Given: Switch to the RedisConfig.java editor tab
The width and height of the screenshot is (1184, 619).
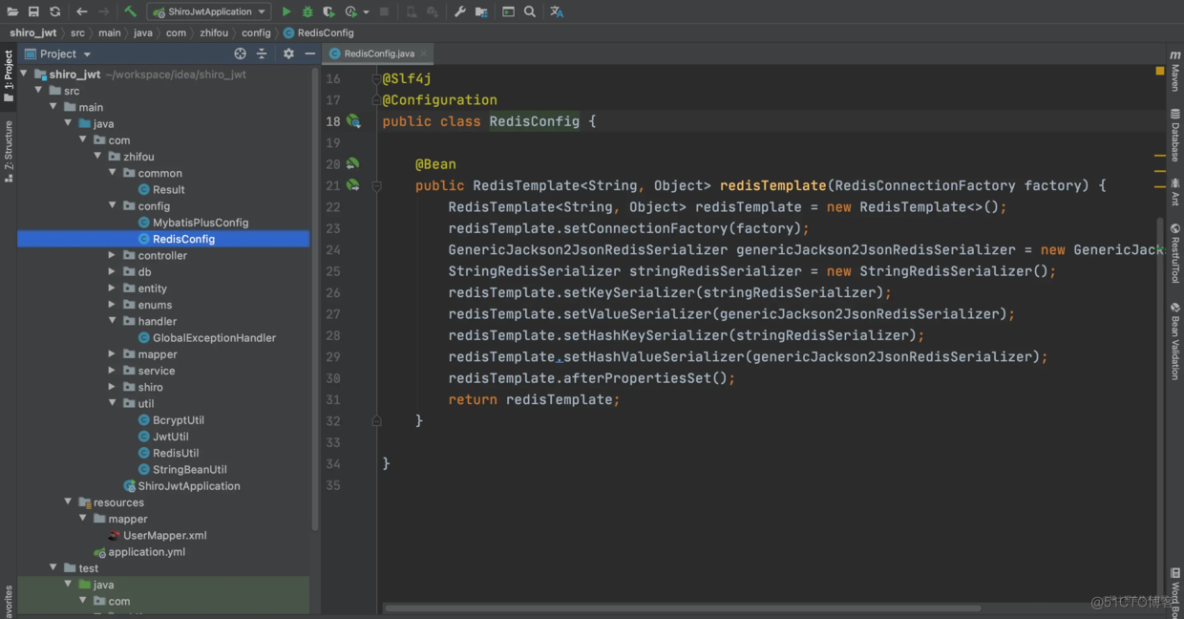Looking at the screenshot, I should click(378, 54).
